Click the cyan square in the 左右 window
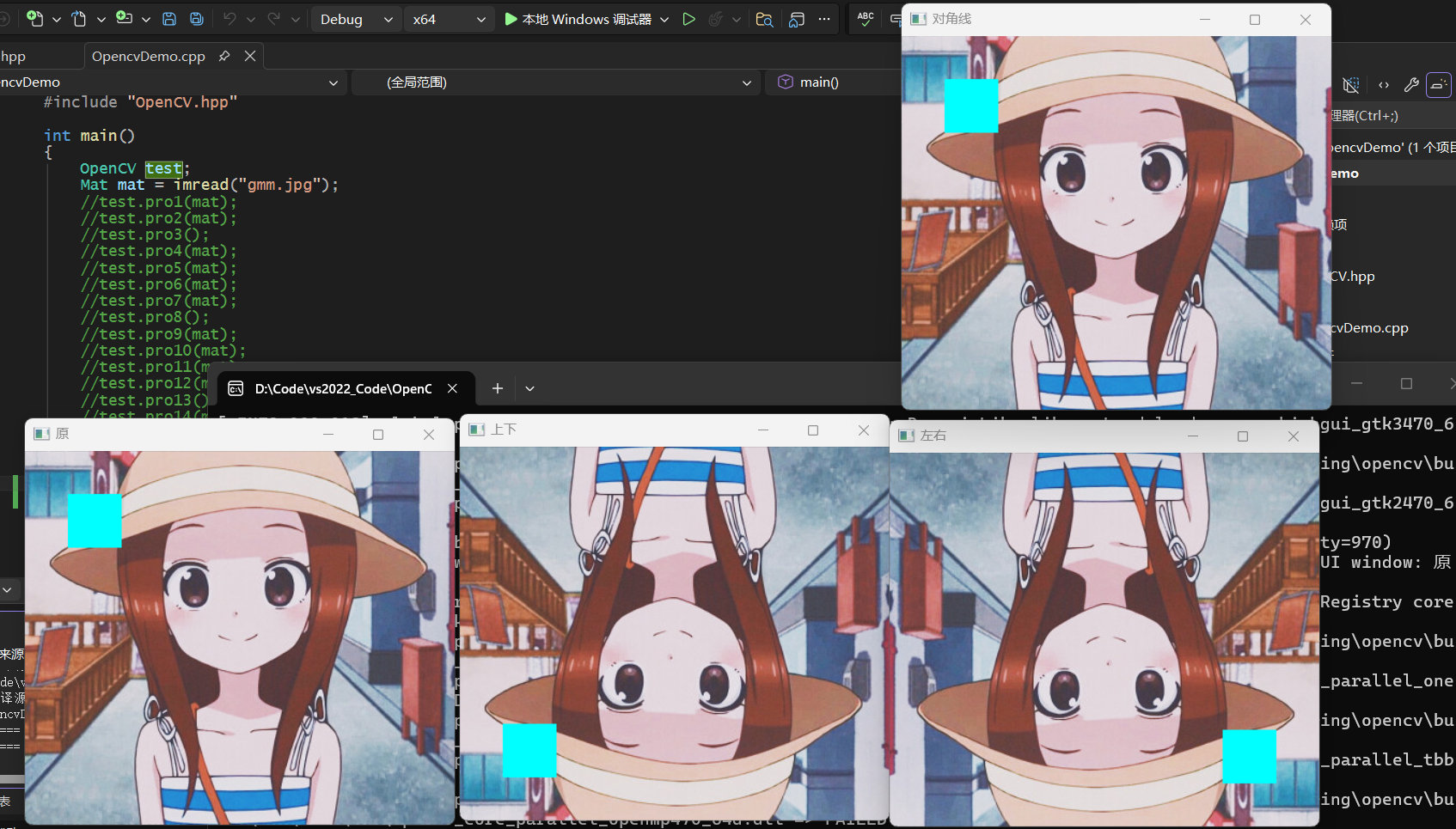The width and height of the screenshot is (1456, 829). click(1249, 756)
